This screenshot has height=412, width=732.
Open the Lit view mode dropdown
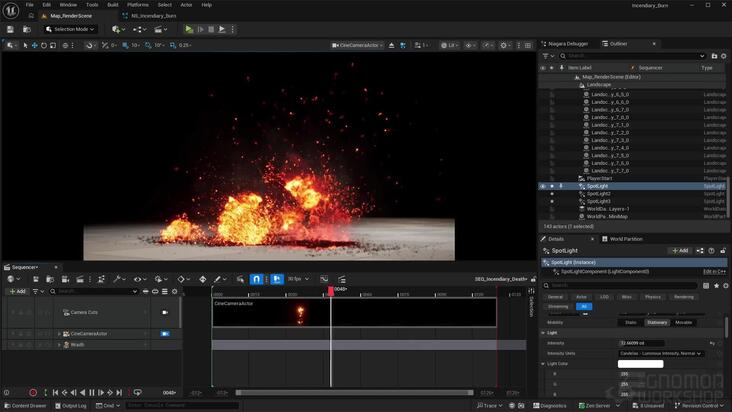449,45
